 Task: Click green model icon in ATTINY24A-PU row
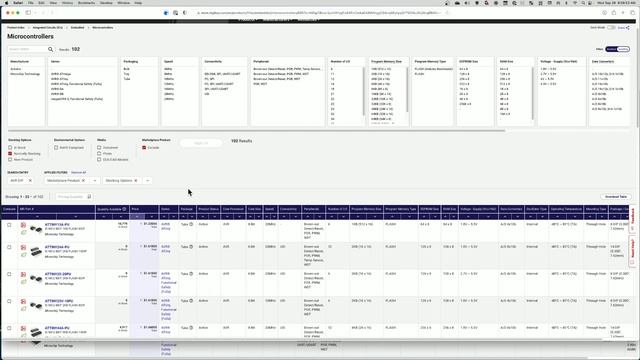click(x=24, y=255)
